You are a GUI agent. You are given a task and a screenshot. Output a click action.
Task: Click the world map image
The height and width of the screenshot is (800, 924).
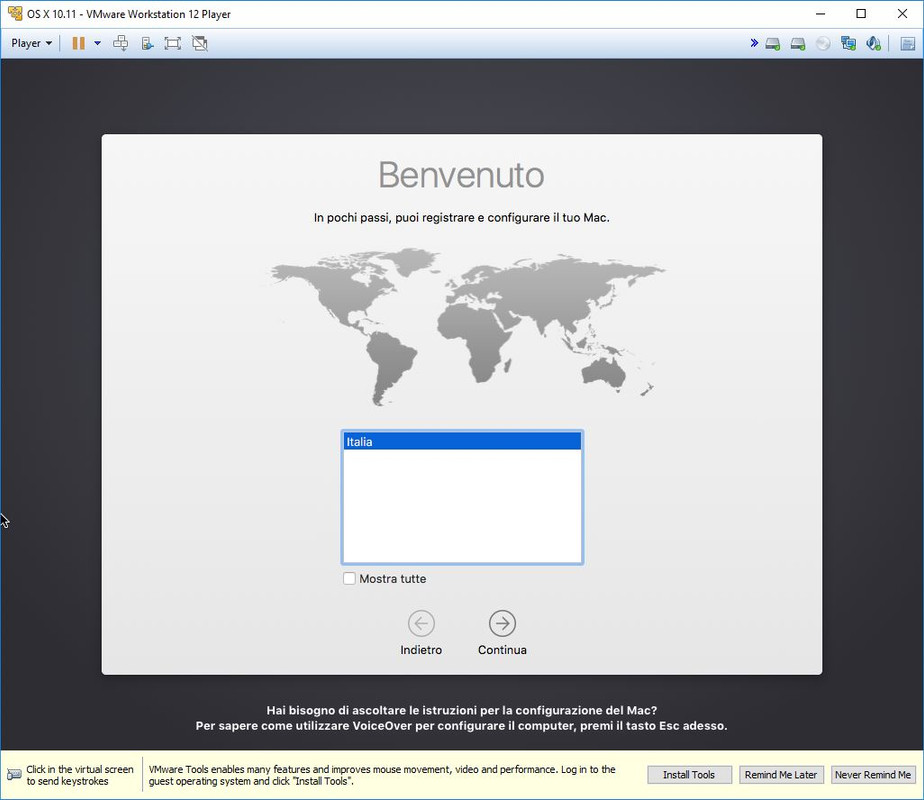[x=462, y=326]
